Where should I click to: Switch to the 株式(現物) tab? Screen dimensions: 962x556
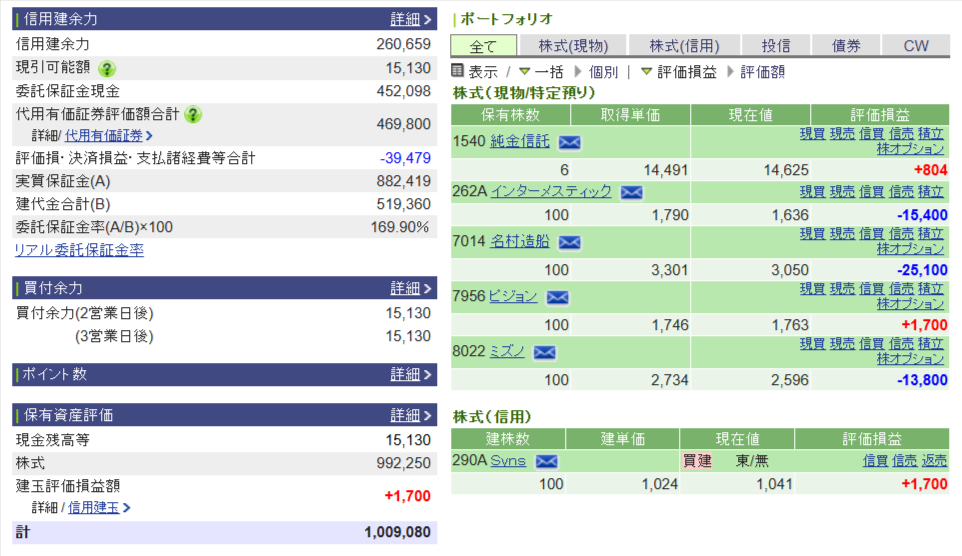tap(573, 45)
